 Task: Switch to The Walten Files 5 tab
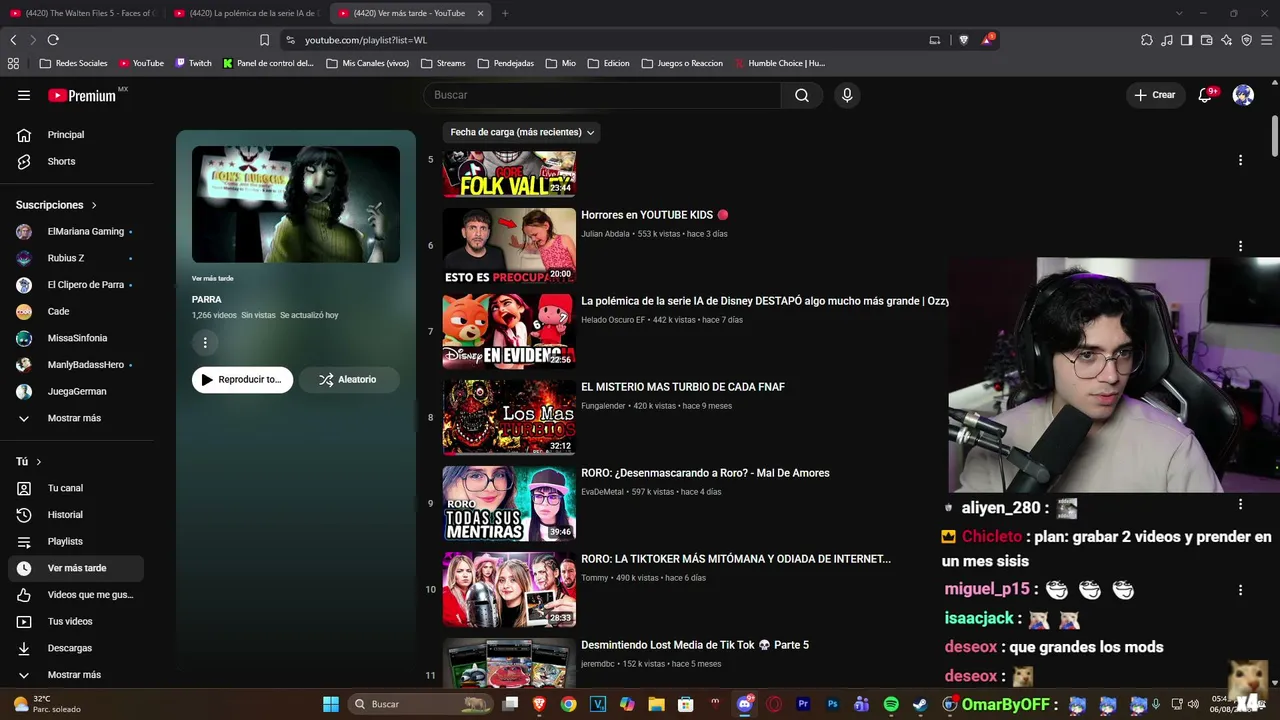pyautogui.click(x=82, y=13)
